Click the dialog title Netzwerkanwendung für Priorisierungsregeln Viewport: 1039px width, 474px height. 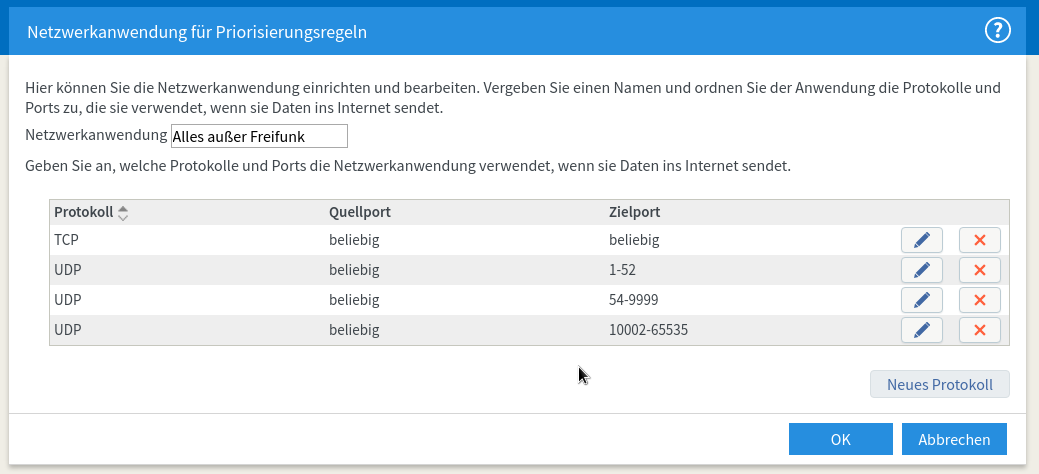[197, 32]
